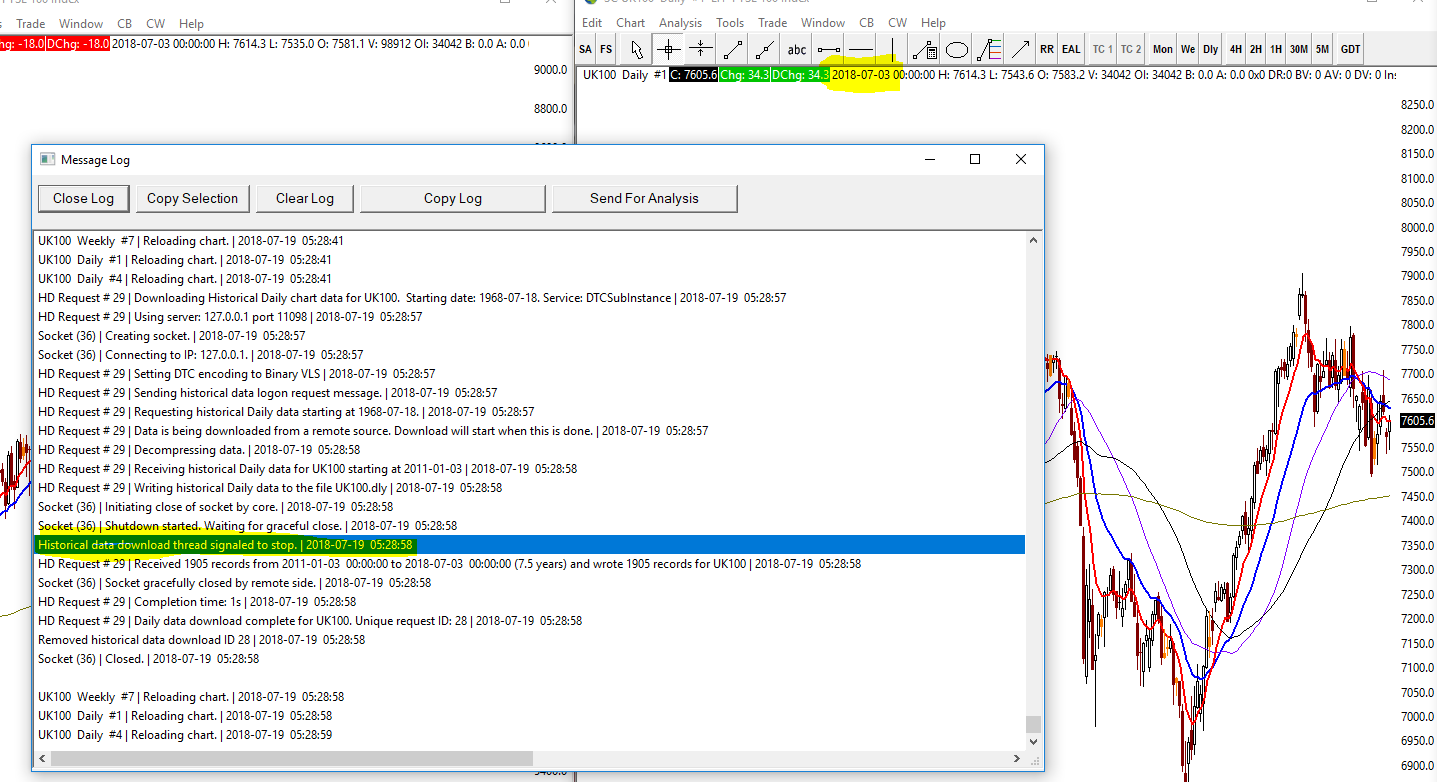Set chart to 5M bars
Viewport: 1437px width, 782px height.
tap(1322, 49)
